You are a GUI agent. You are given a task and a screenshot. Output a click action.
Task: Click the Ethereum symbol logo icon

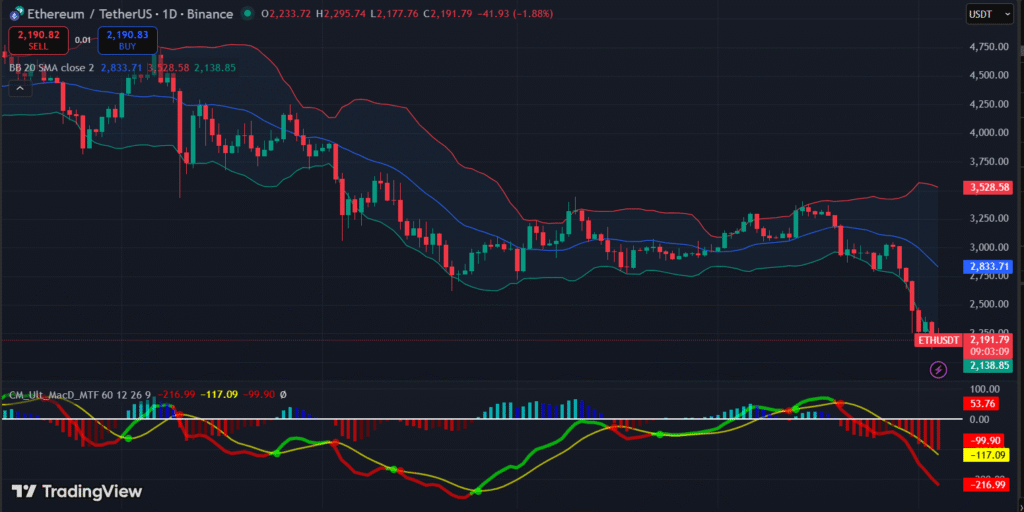[x=16, y=14]
